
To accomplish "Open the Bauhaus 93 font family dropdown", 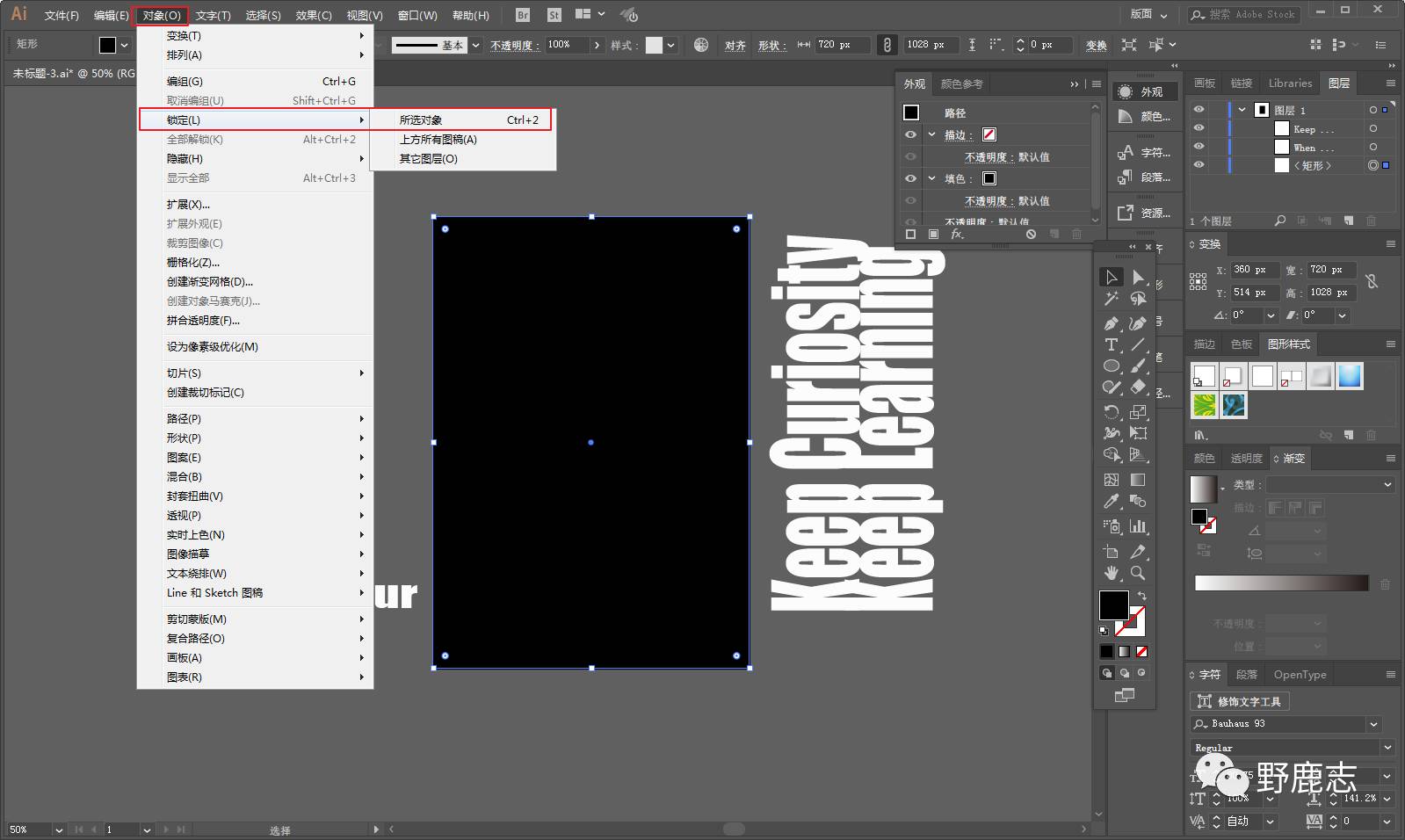I will [x=1373, y=724].
